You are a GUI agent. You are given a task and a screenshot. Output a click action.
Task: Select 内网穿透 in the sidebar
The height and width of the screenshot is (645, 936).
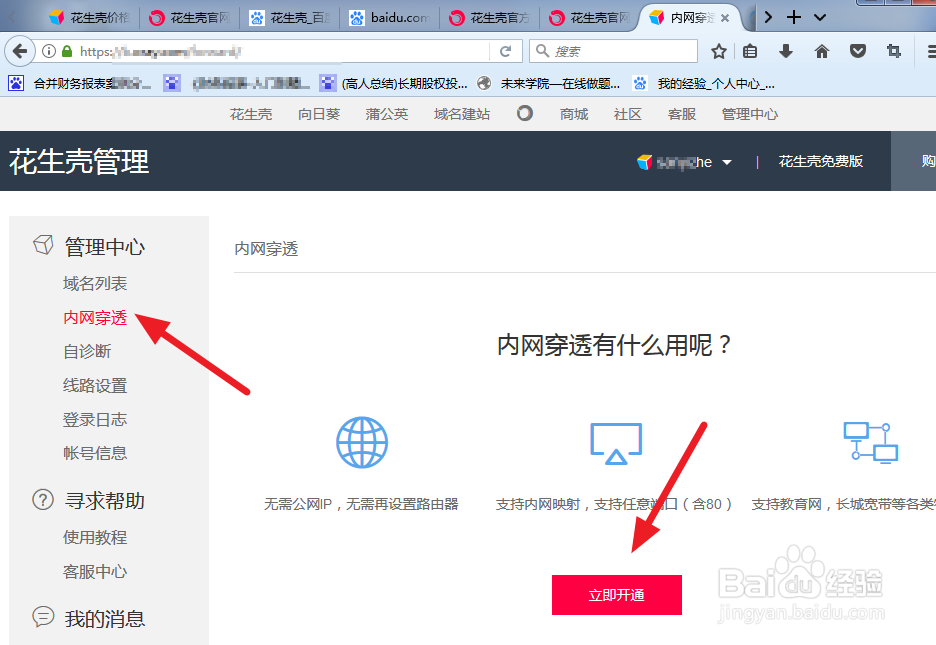95,317
